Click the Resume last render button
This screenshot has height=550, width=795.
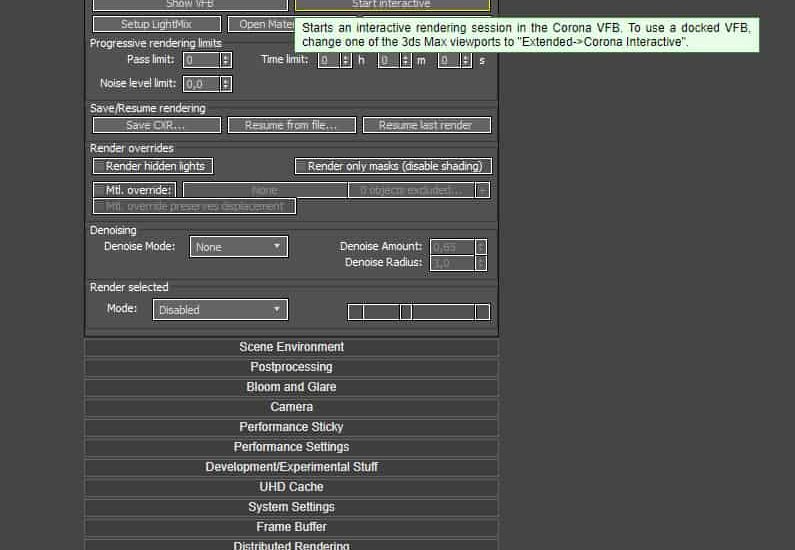[427, 125]
